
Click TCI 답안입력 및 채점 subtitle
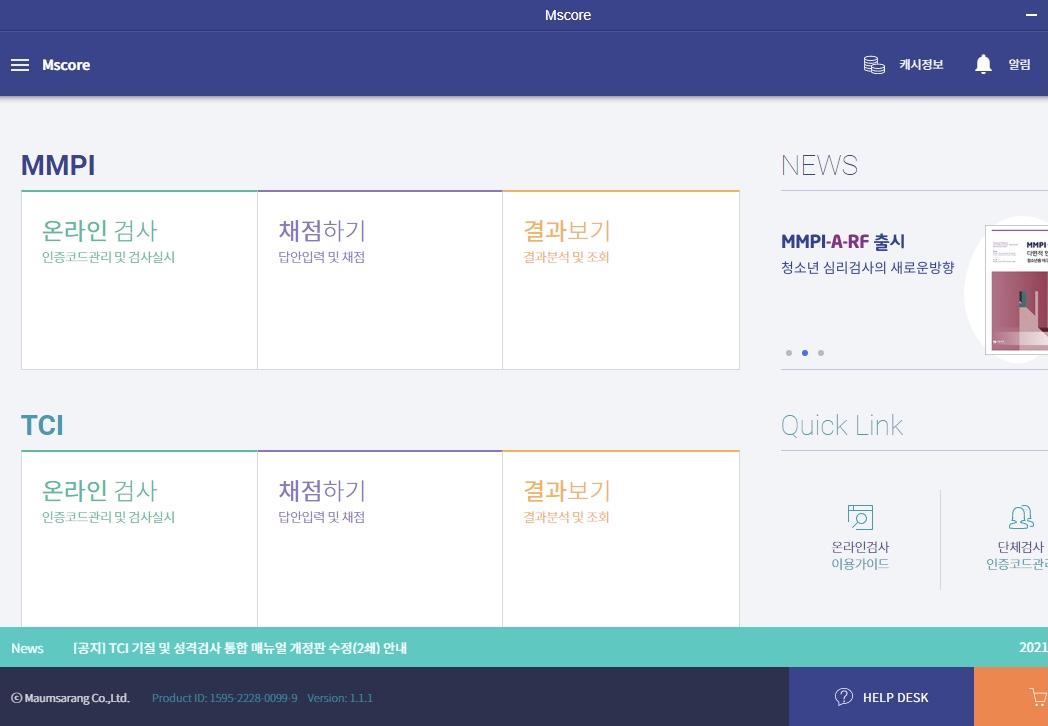pyautogui.click(x=321, y=517)
